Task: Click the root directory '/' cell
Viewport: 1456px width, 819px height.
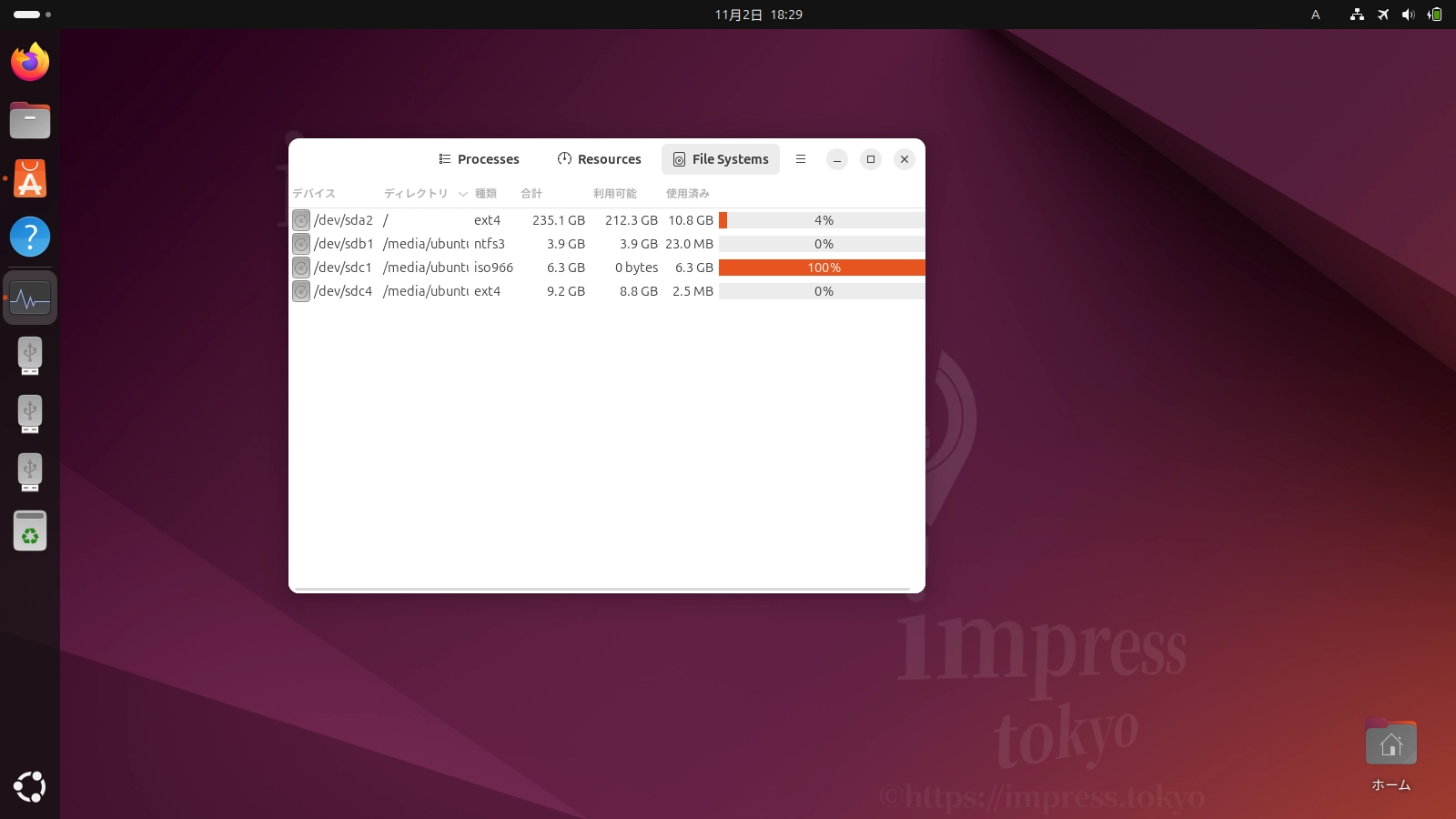Action: pos(386,220)
